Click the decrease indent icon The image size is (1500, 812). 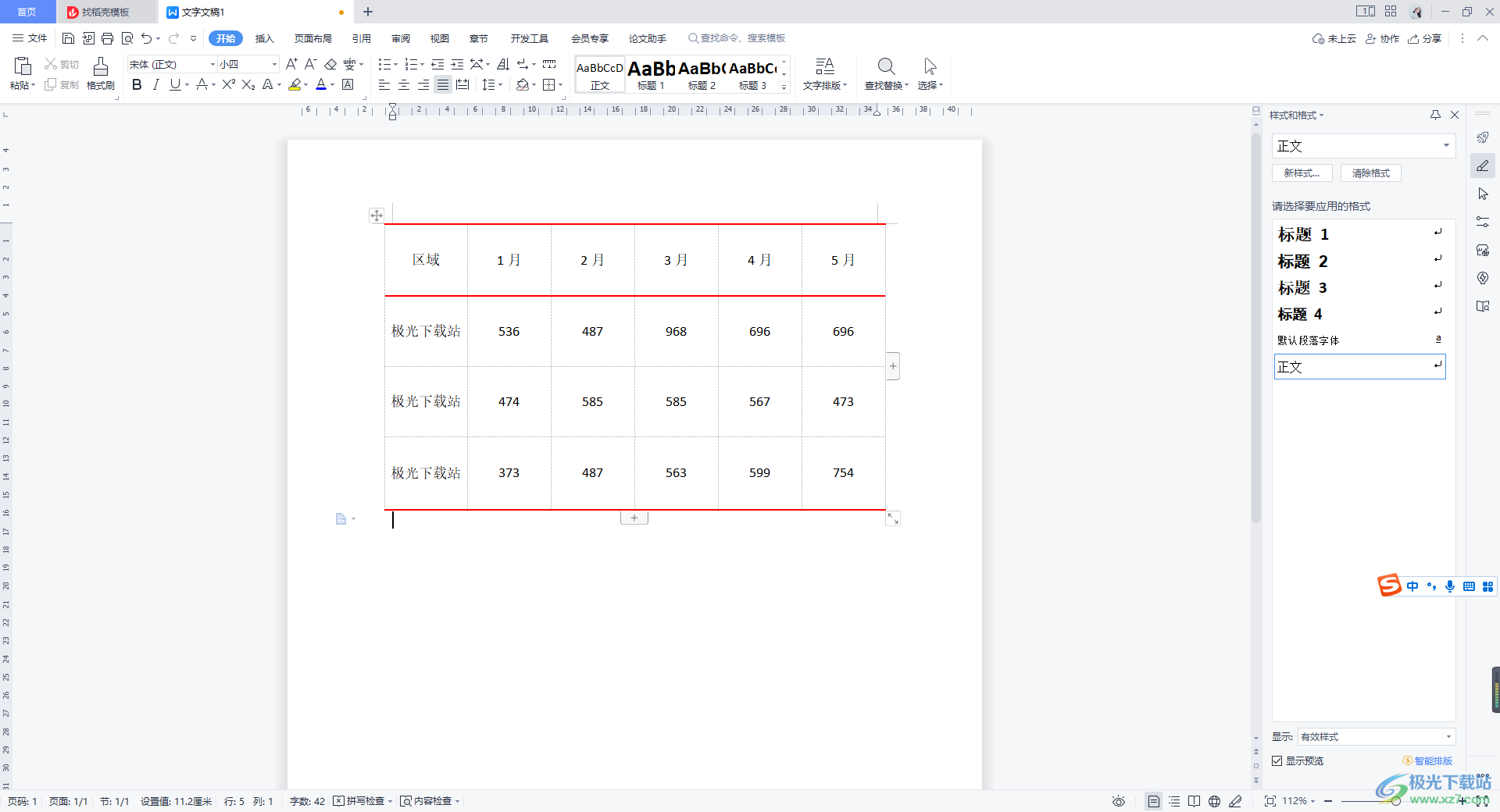coord(437,64)
